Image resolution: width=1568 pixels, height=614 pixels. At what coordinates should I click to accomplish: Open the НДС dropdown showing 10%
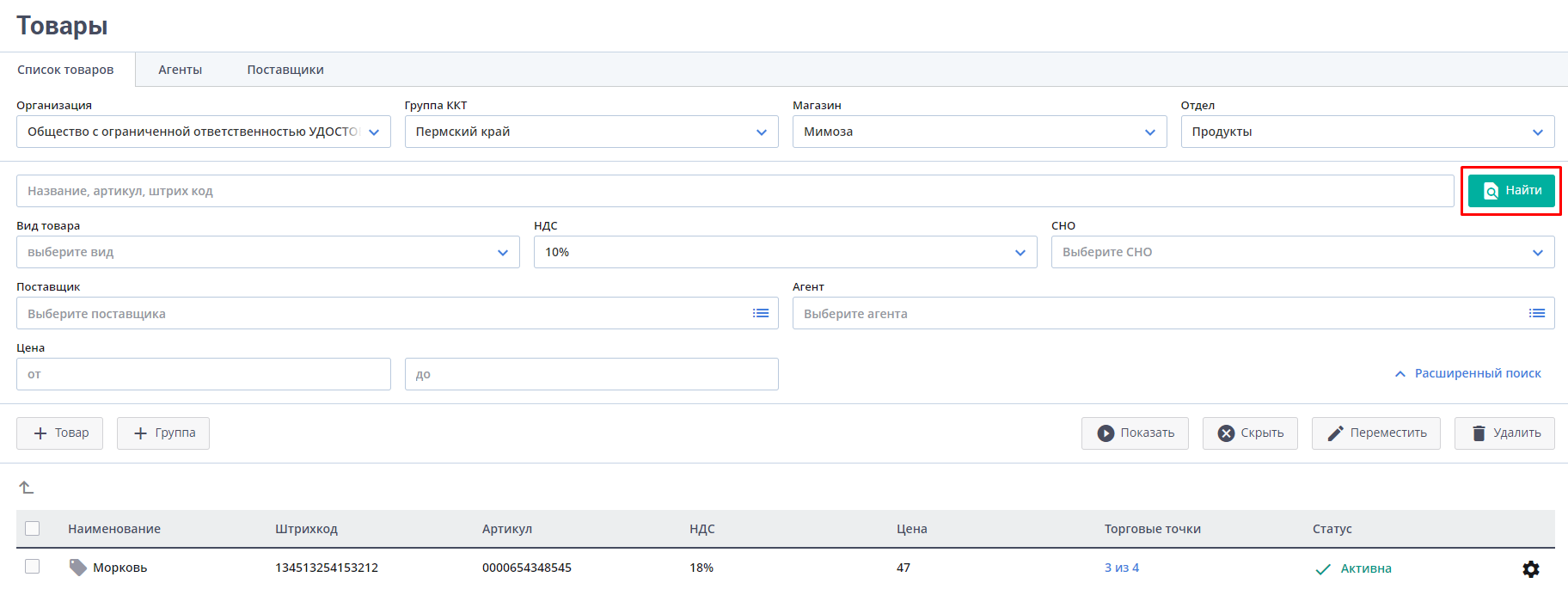click(786, 252)
